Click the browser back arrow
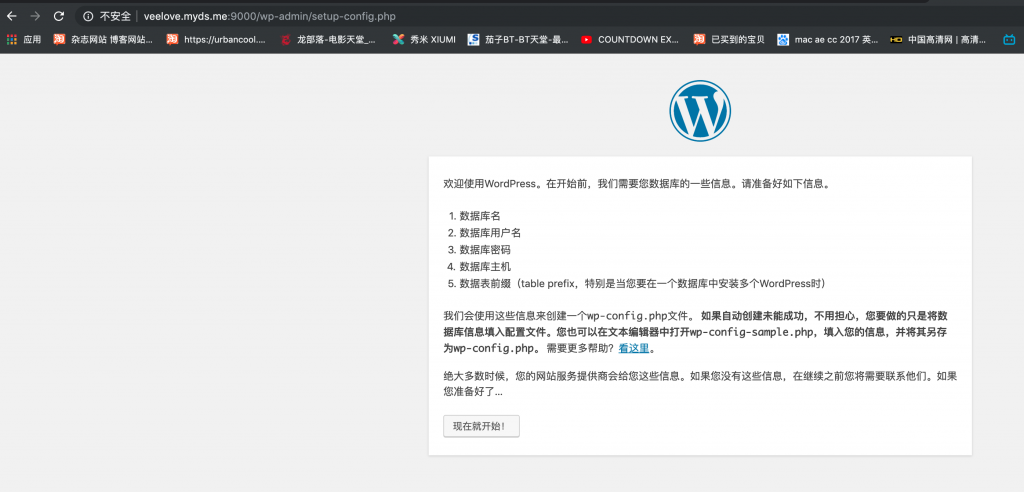The width and height of the screenshot is (1024, 492). click(11, 16)
